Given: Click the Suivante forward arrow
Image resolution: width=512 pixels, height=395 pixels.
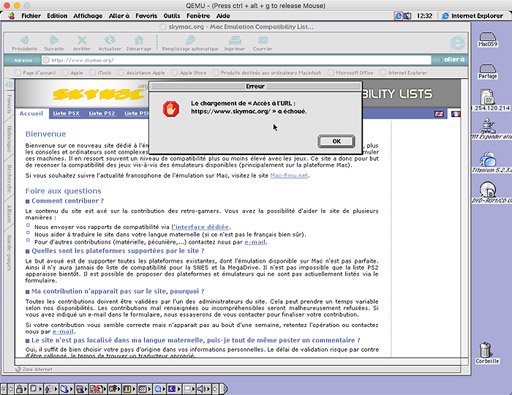Looking at the screenshot, I should [x=54, y=40].
